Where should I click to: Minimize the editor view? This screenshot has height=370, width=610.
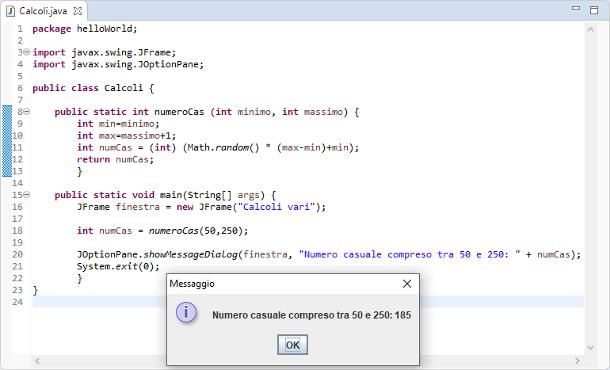coord(576,8)
